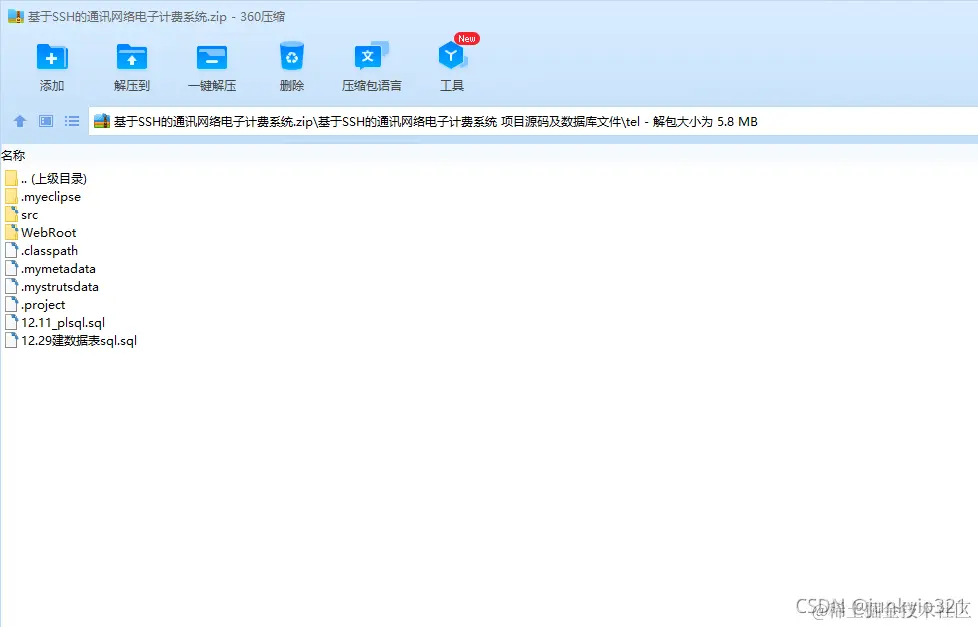Open the 12.11_plsql.sql file
Viewport: 978px width, 627px height.
pos(62,322)
